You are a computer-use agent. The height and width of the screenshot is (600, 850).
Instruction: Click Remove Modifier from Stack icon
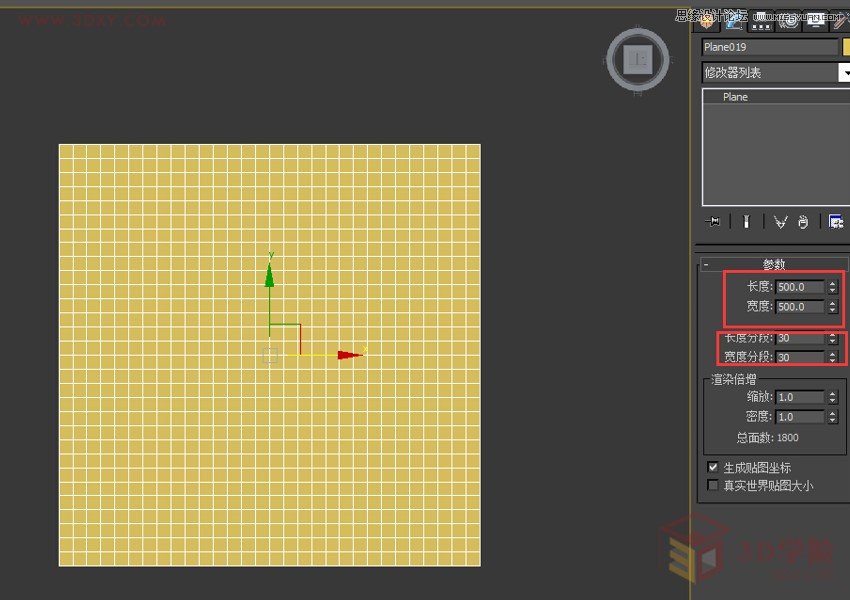804,221
